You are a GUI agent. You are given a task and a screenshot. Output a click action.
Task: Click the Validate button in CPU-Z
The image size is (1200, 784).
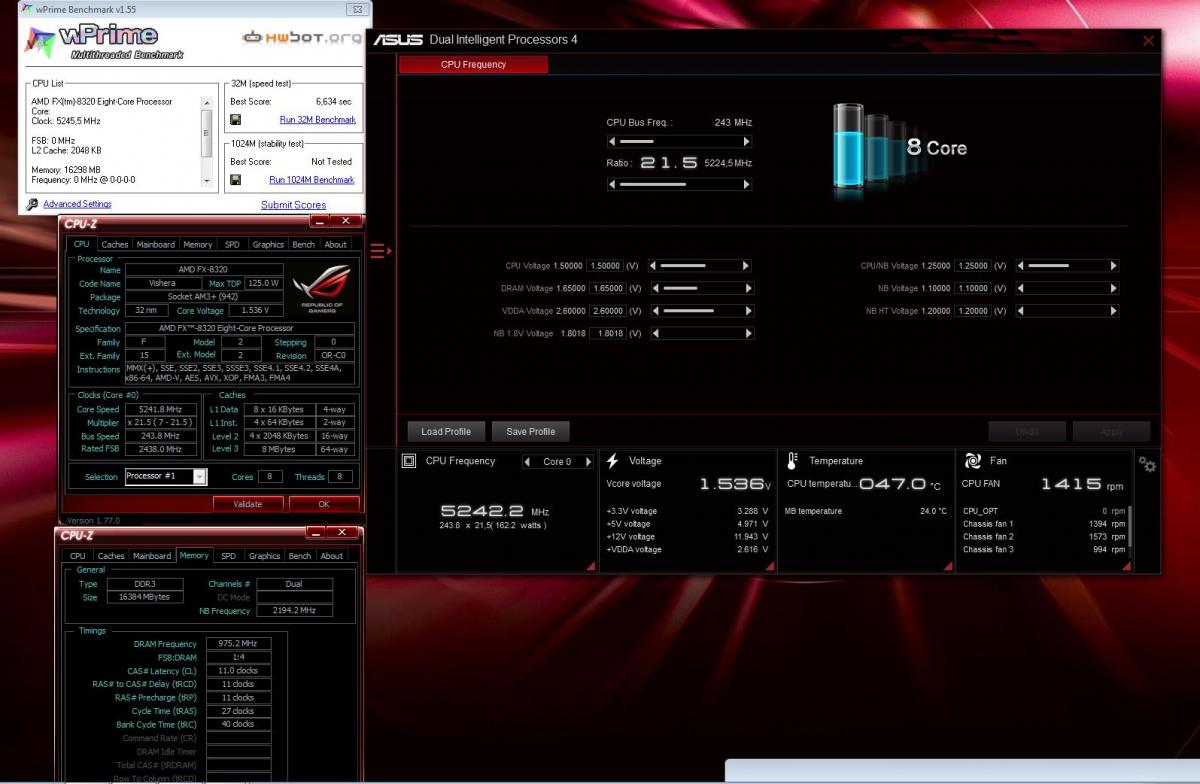point(247,504)
